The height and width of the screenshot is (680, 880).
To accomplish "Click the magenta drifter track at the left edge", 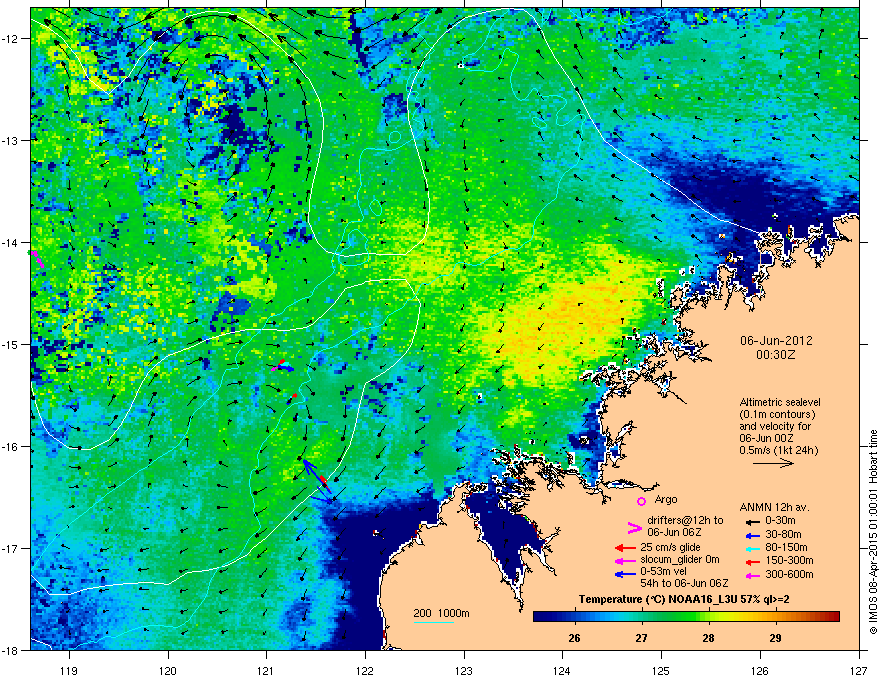I will (x=36, y=258).
